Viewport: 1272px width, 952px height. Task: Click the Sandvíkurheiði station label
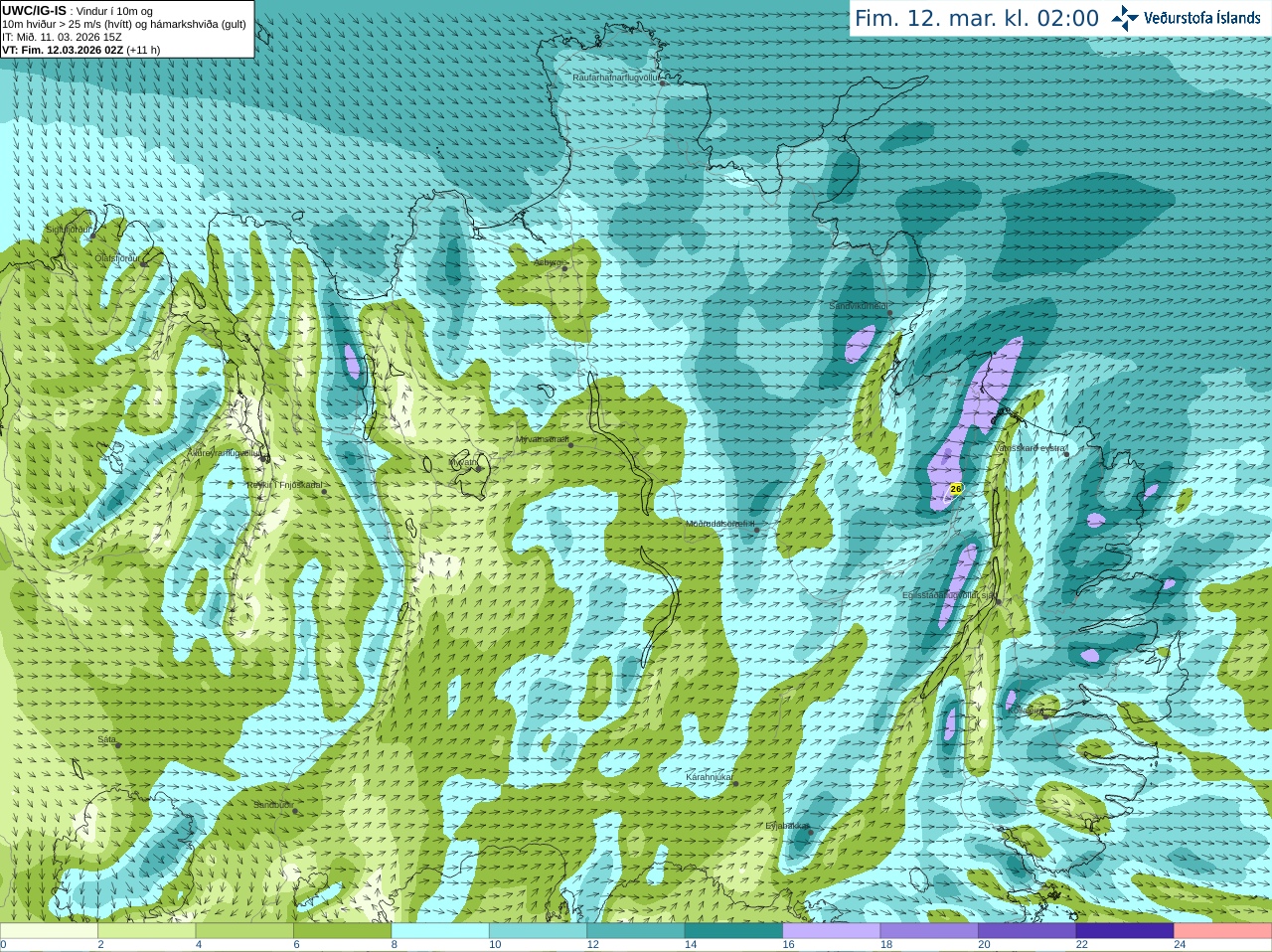pyautogui.click(x=859, y=306)
